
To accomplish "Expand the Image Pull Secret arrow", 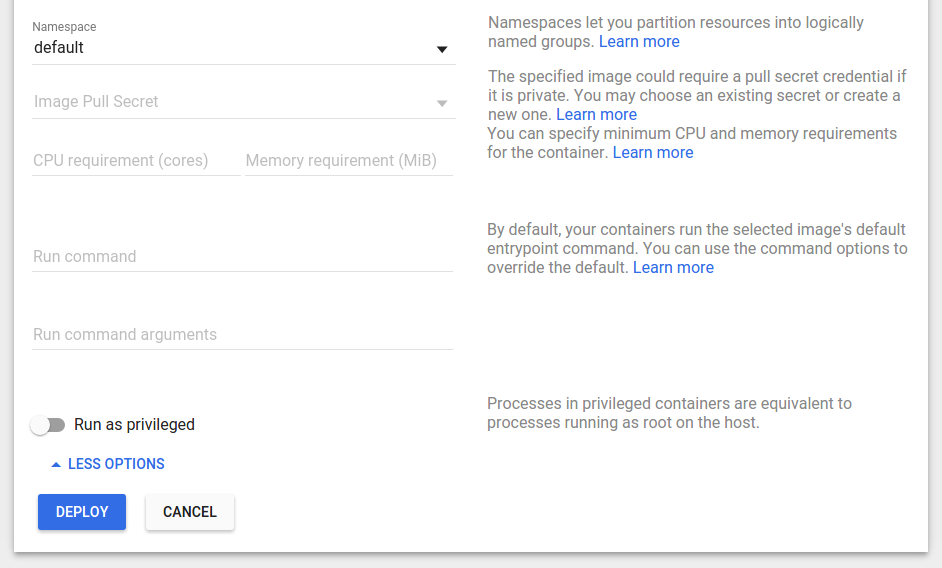I will tap(442, 103).
